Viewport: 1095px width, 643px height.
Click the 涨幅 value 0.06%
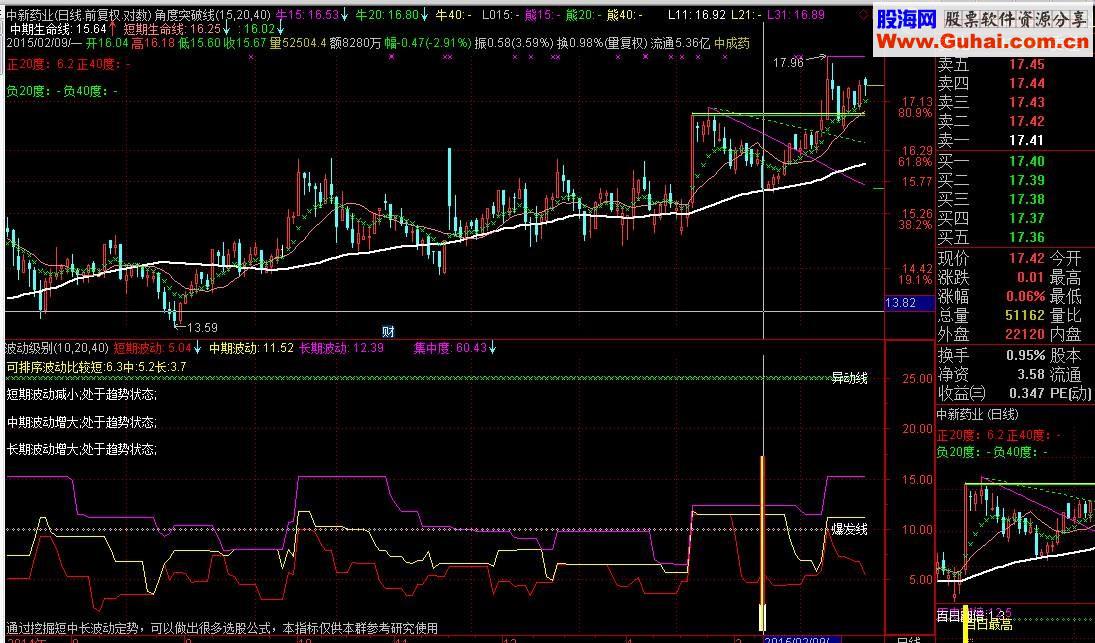pos(1026,296)
